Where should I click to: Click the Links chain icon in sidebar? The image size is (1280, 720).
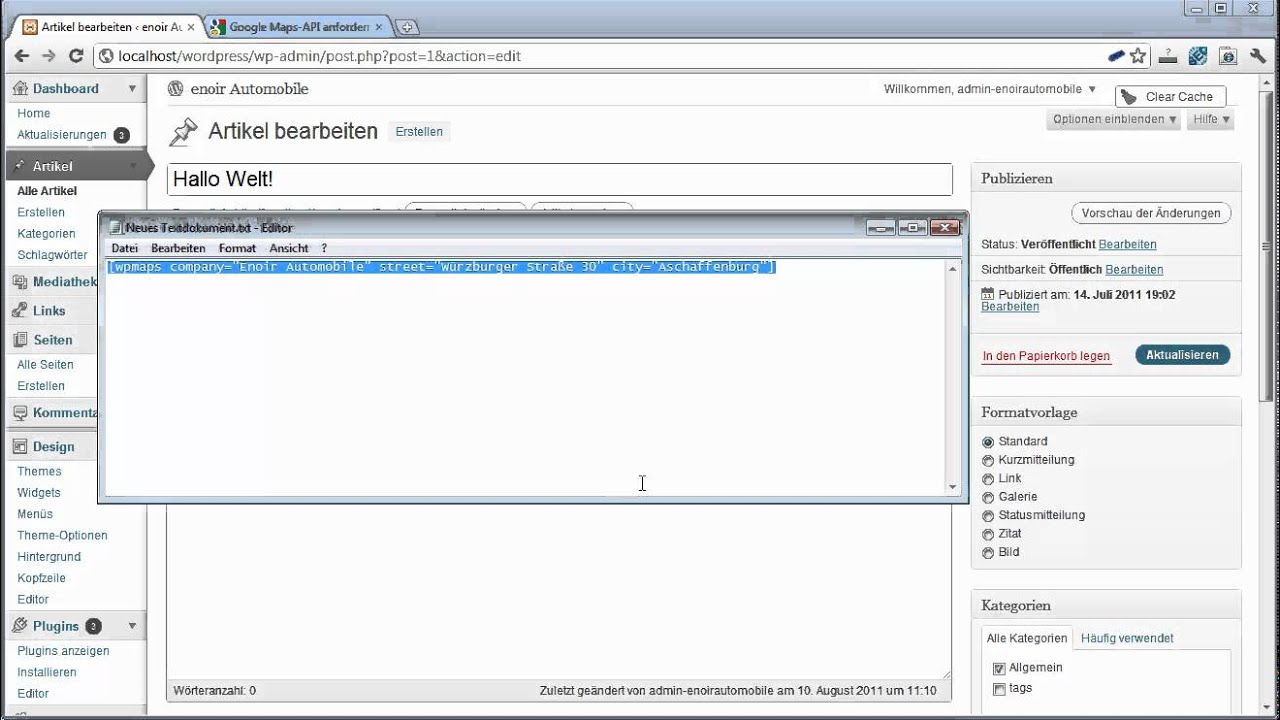click(20, 311)
